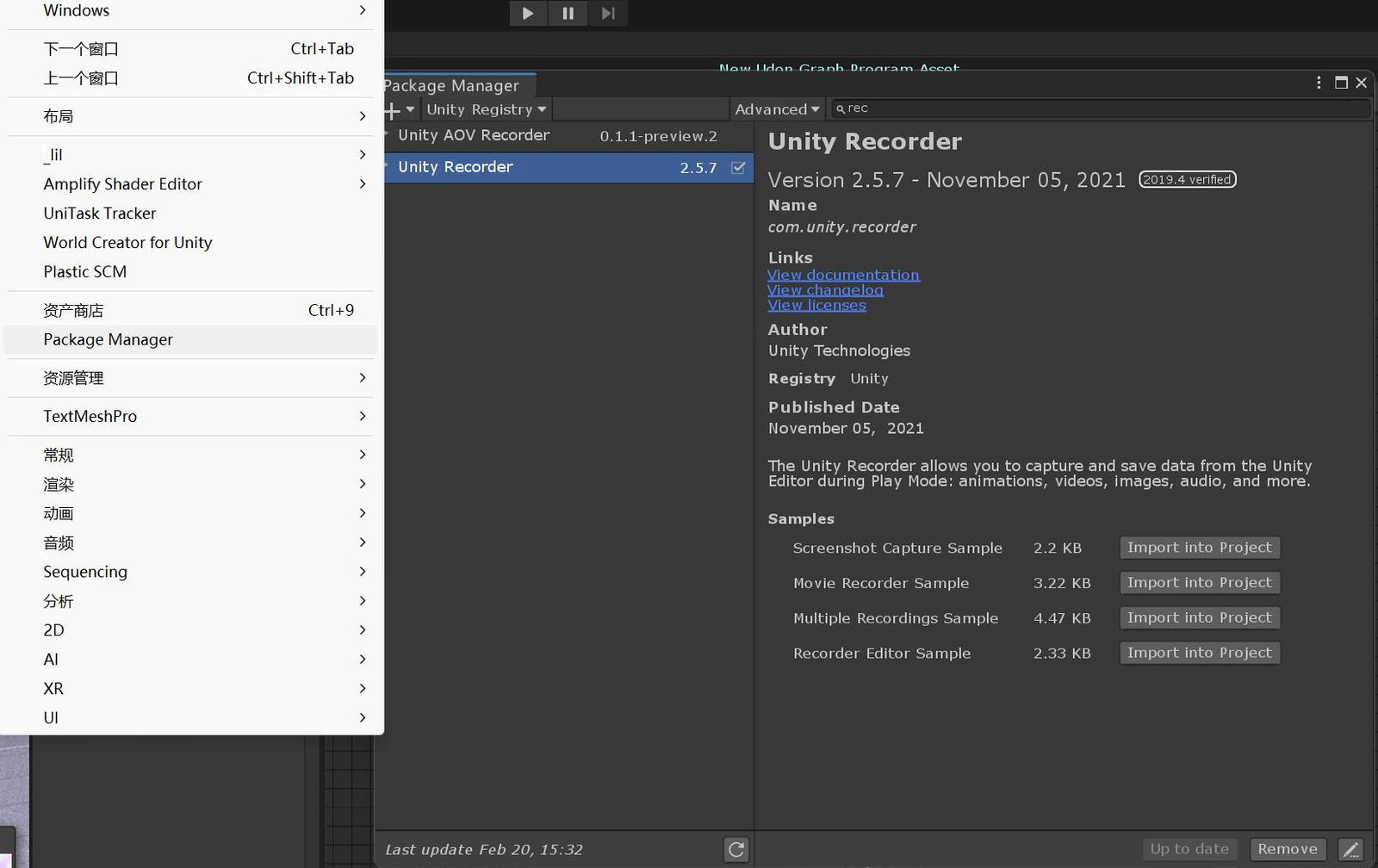Click the Up to date button
The width and height of the screenshot is (1378, 868).
[1189, 849]
